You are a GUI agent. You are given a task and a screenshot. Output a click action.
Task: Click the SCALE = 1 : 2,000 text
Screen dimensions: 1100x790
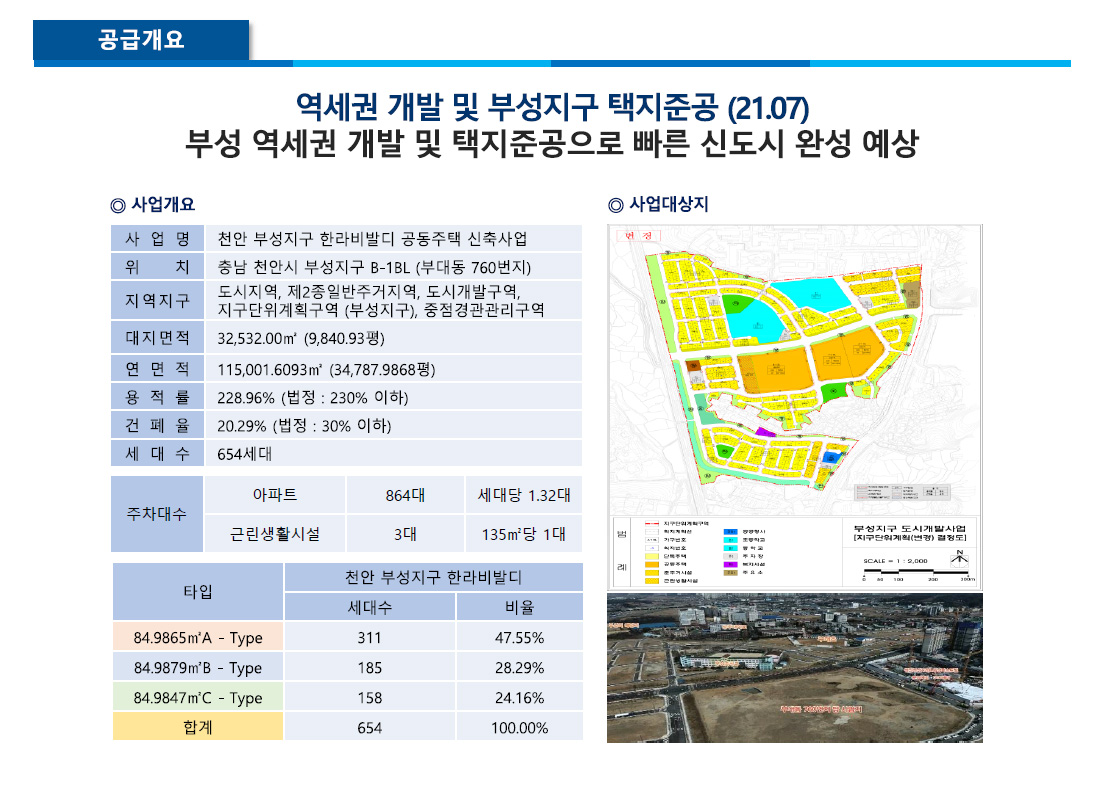click(895, 561)
